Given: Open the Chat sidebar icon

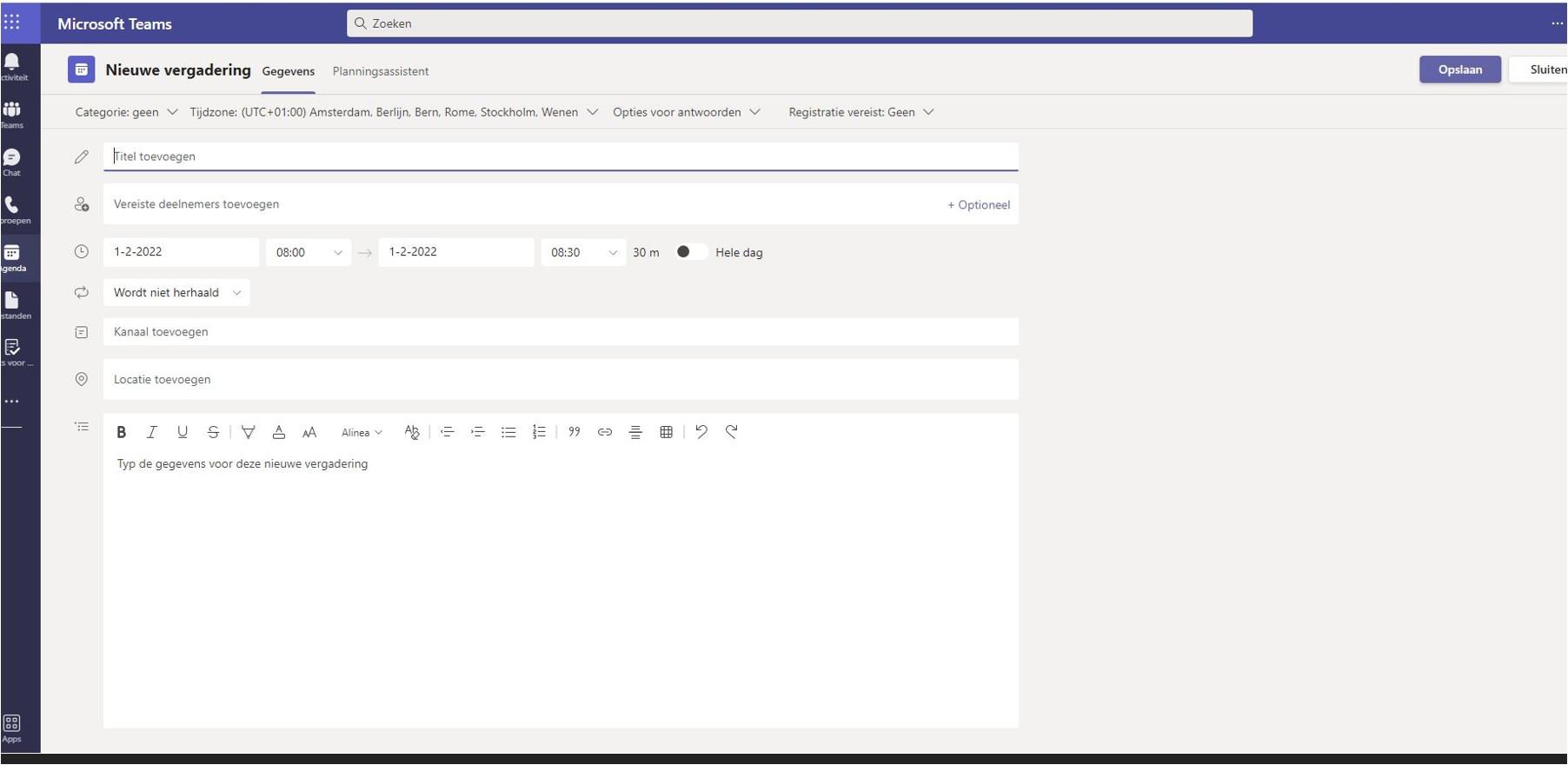Looking at the screenshot, I should 12,162.
